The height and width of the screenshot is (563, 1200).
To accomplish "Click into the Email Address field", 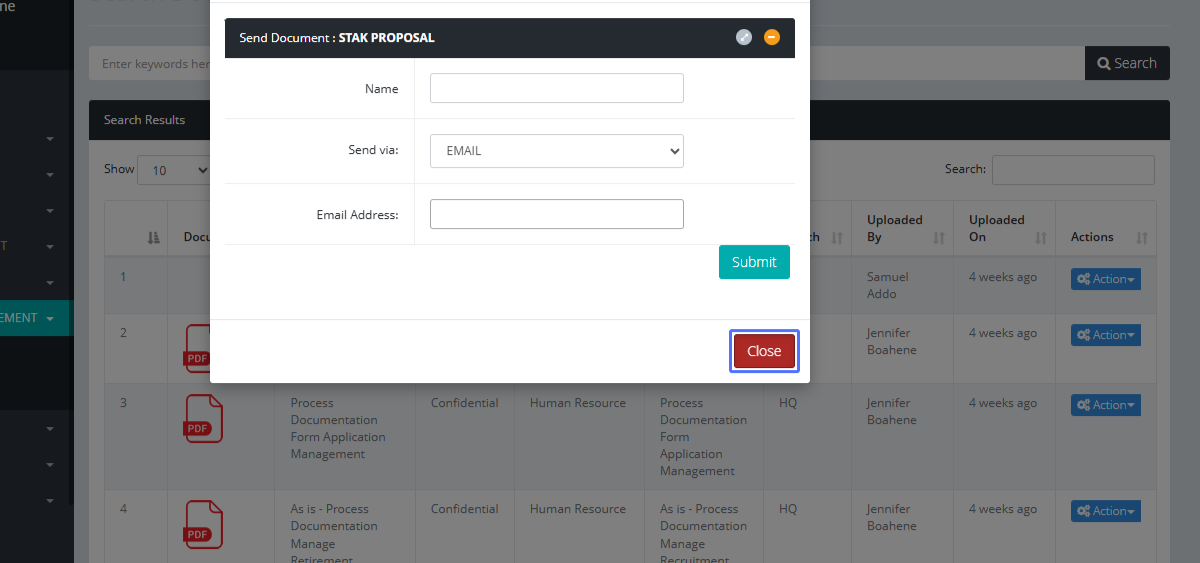I will pos(556,214).
